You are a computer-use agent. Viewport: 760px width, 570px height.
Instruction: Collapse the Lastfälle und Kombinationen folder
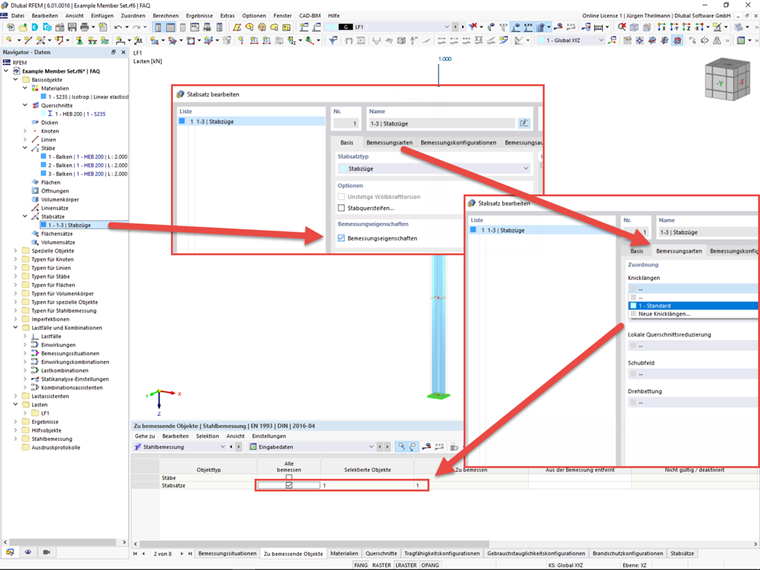[x=16, y=328]
